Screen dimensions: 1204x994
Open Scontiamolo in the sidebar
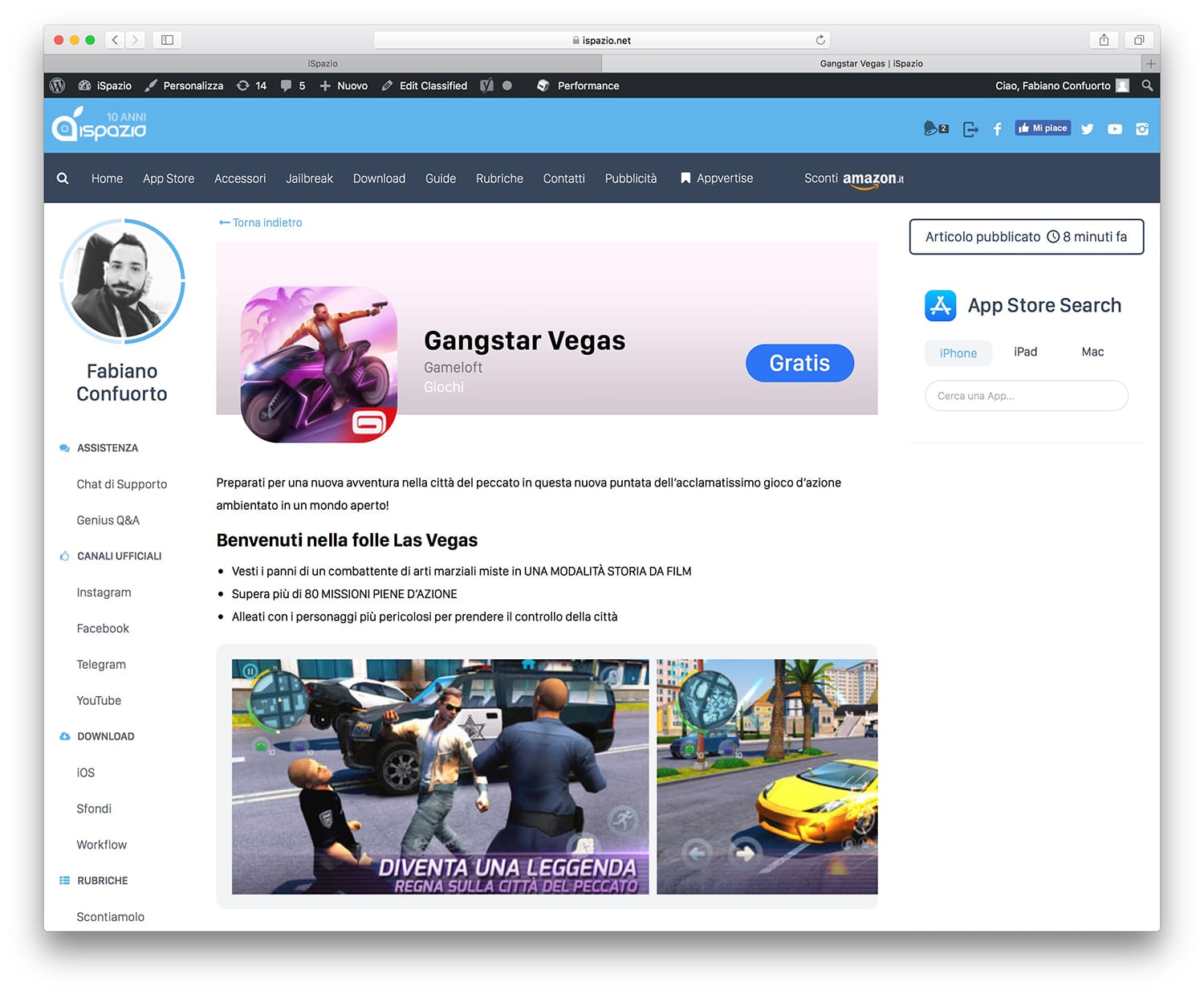click(111, 917)
